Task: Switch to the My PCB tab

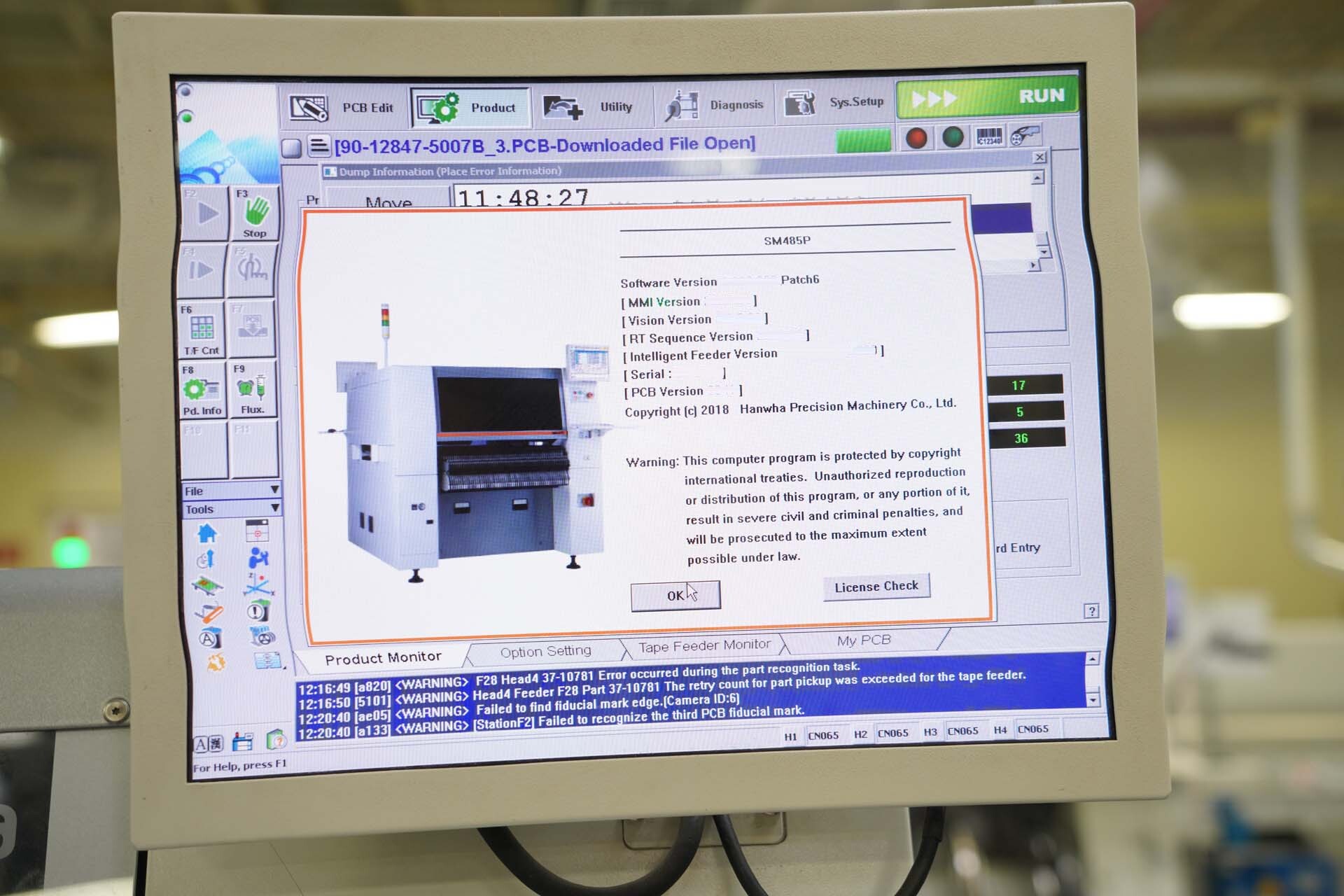Action: click(864, 640)
